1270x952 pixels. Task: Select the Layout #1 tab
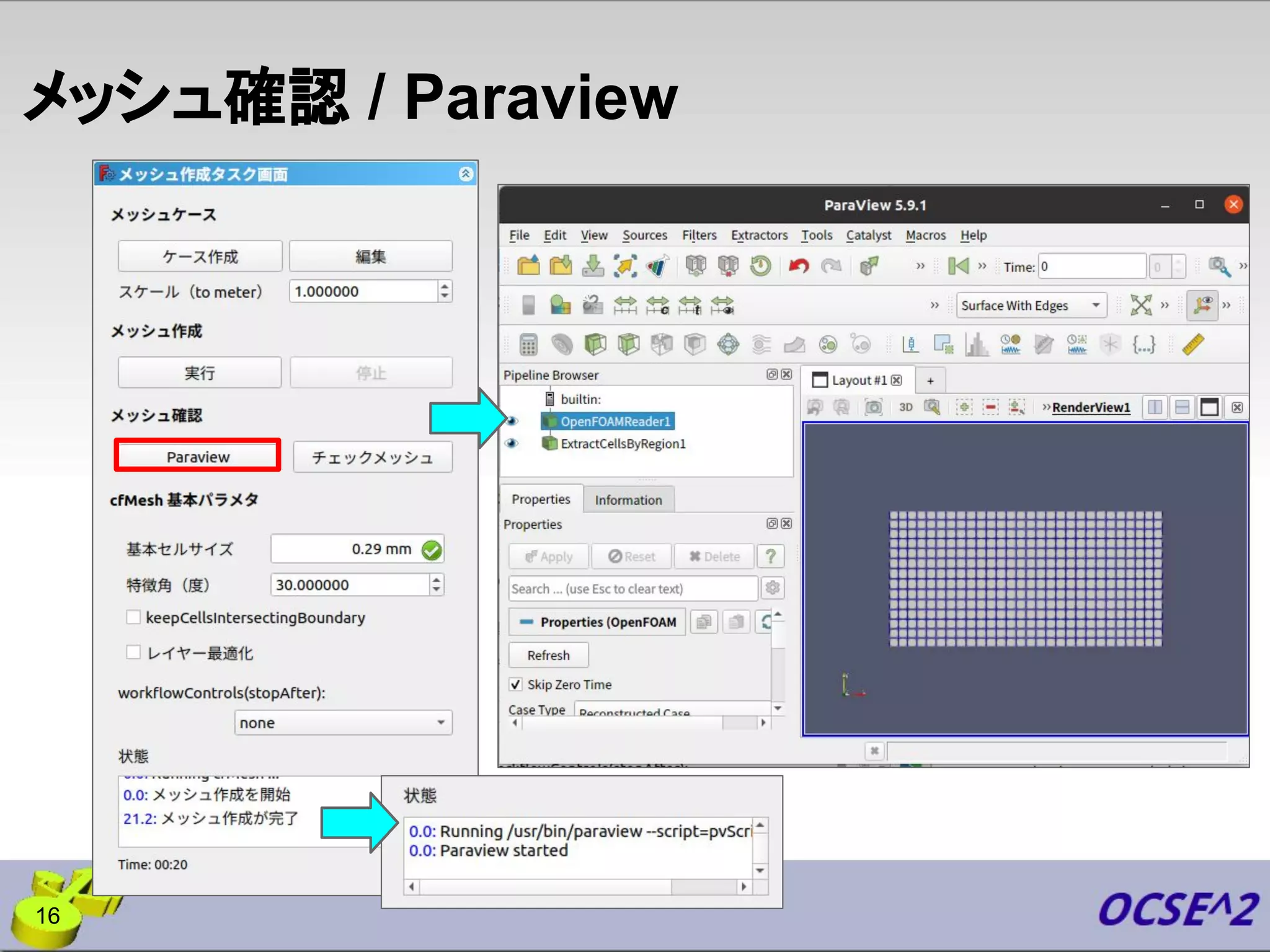(857, 380)
